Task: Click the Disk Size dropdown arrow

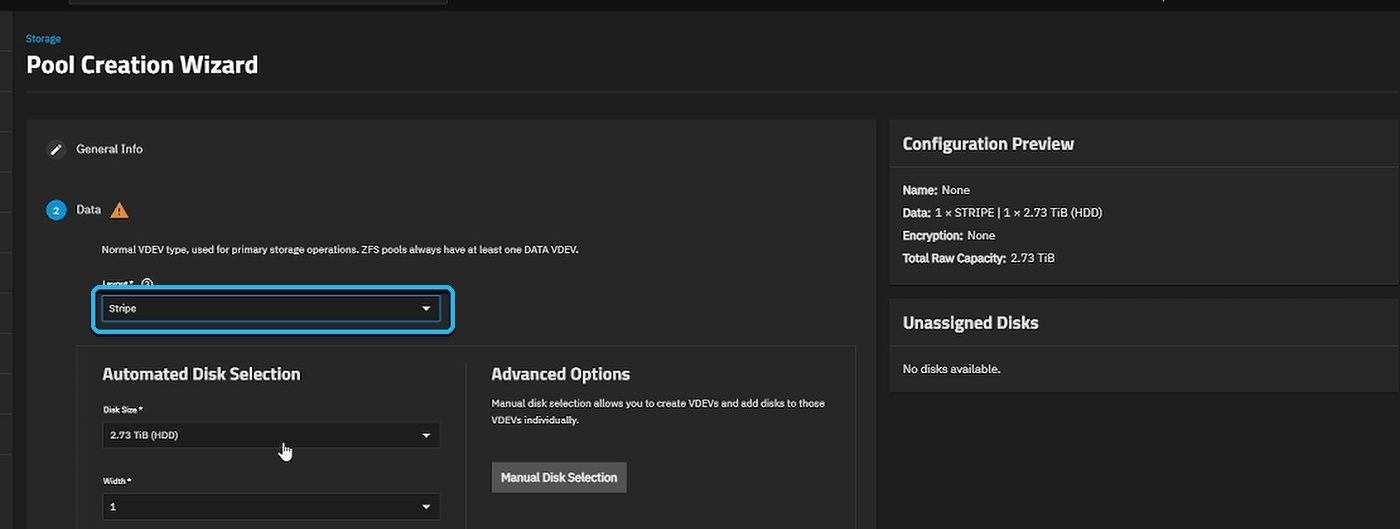Action: [x=426, y=435]
